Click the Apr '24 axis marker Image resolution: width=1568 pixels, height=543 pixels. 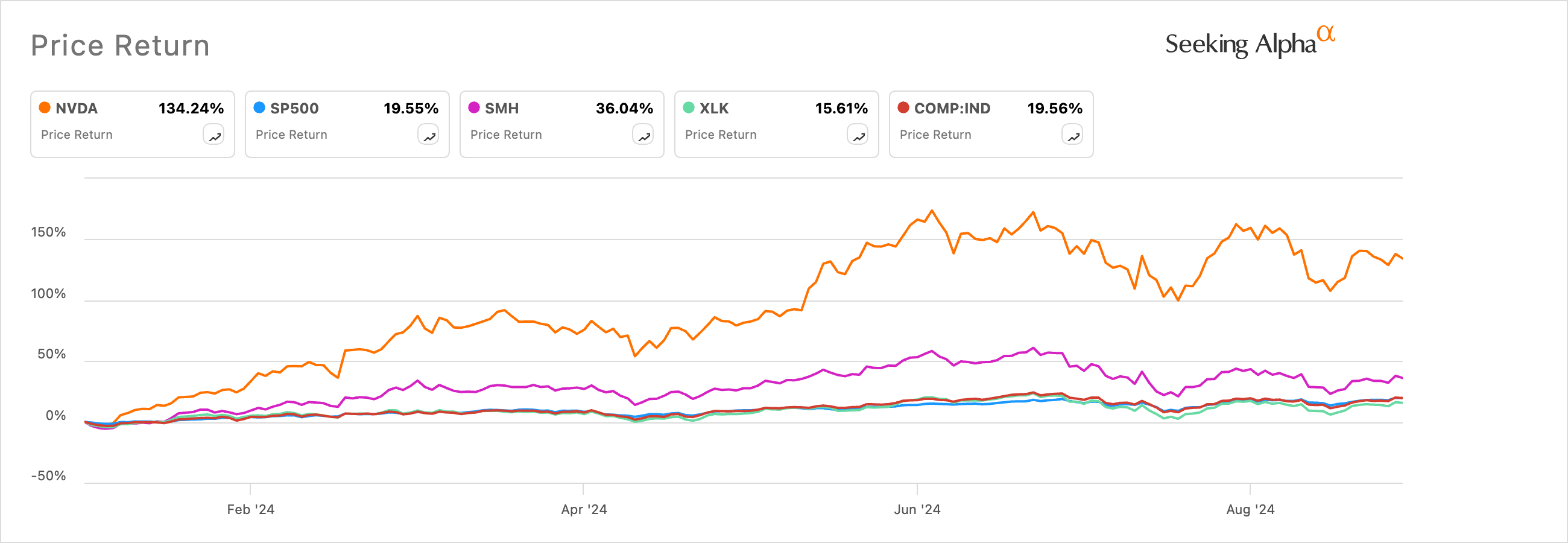tap(584, 510)
